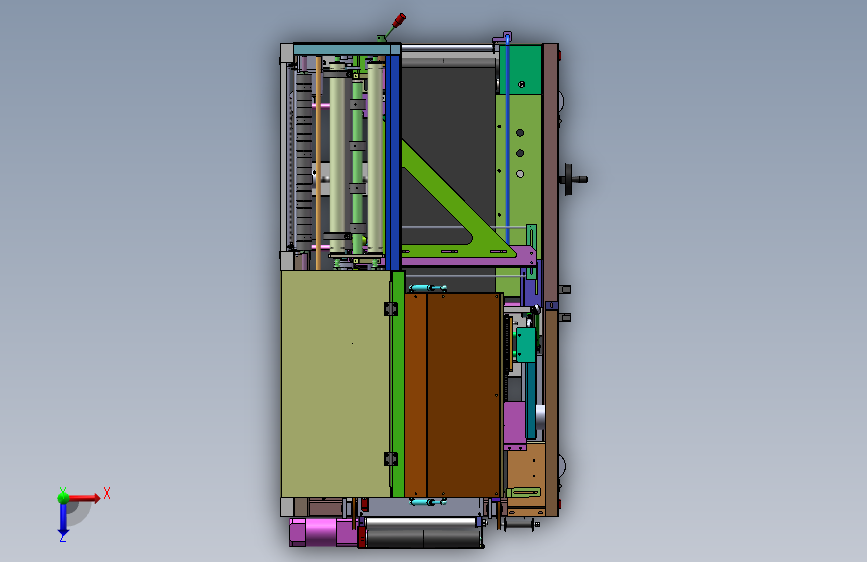Select the orange vertical rod in the roller section
The width and height of the screenshot is (867, 562).
[318, 163]
